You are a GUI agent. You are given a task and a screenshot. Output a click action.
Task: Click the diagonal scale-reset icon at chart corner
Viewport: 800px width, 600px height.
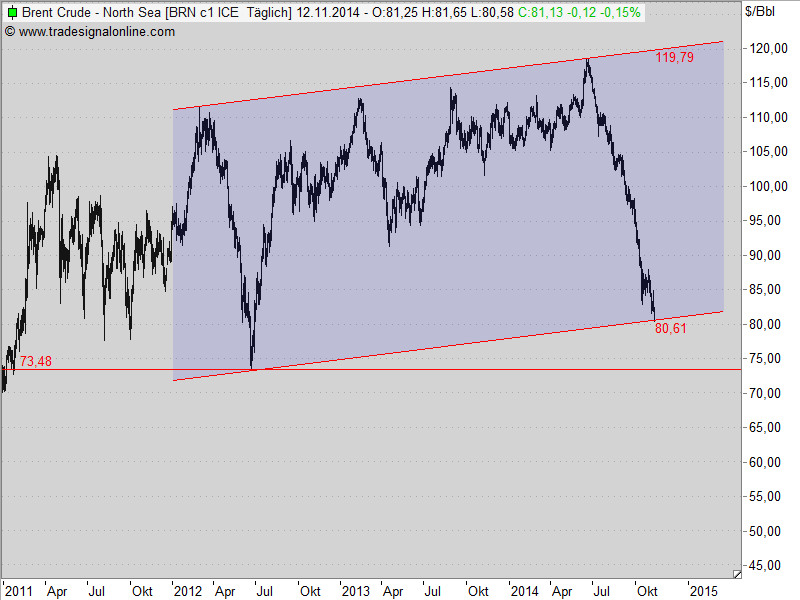(x=738, y=573)
